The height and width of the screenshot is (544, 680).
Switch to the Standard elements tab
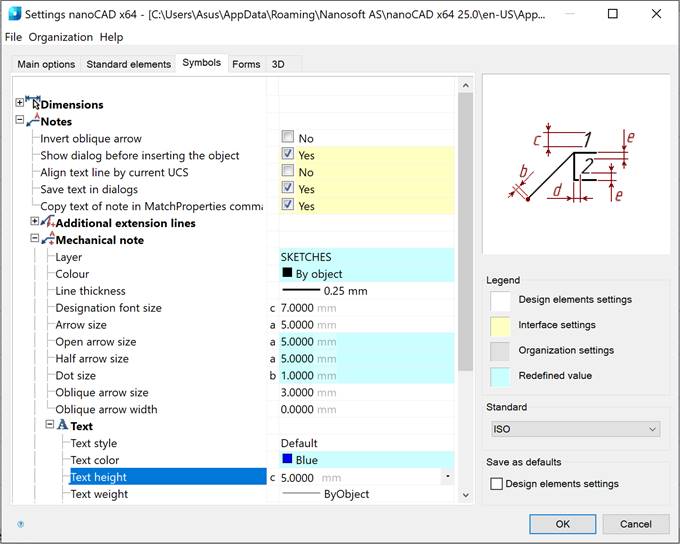[x=128, y=64]
